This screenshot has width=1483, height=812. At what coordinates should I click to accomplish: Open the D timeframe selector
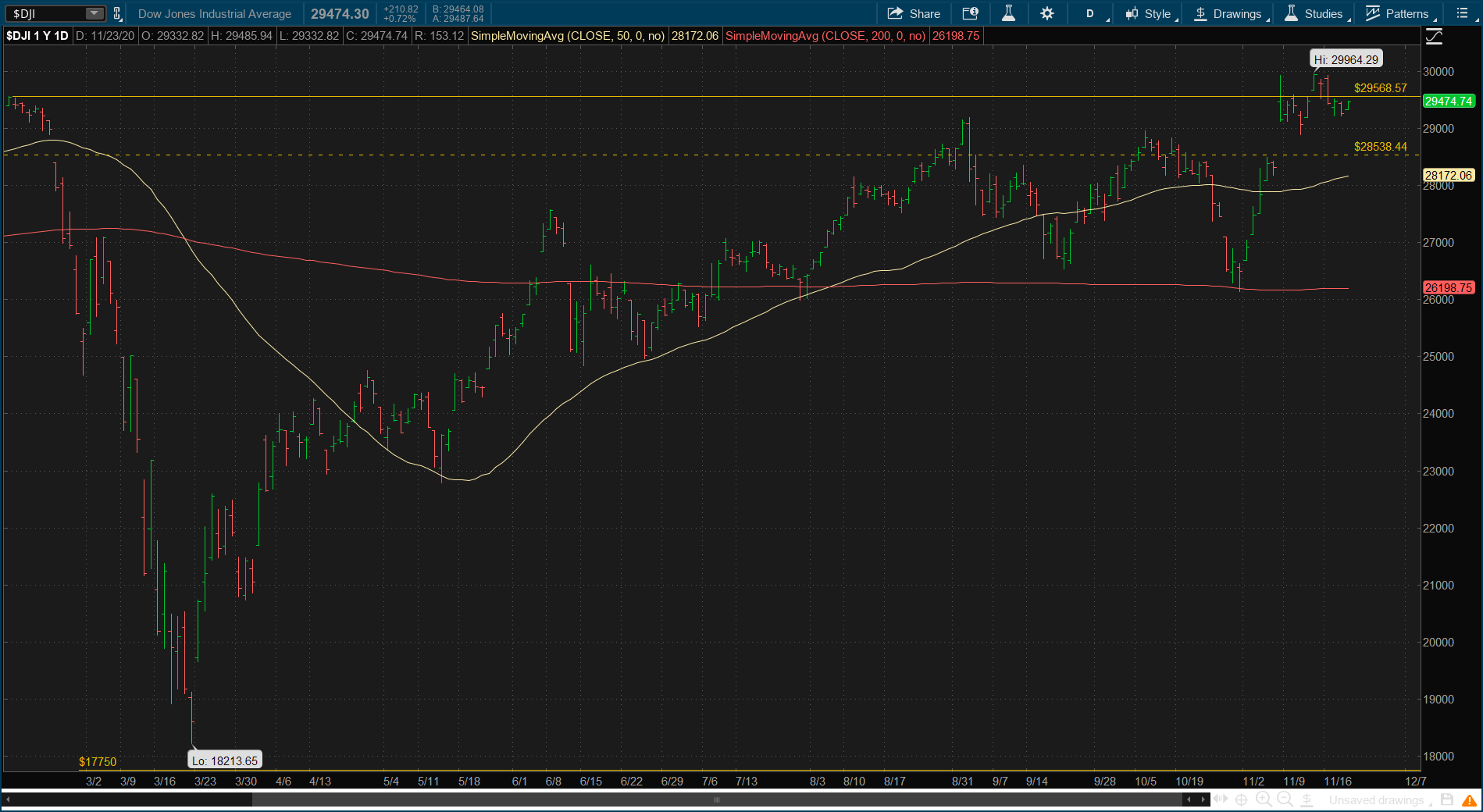pos(1091,13)
